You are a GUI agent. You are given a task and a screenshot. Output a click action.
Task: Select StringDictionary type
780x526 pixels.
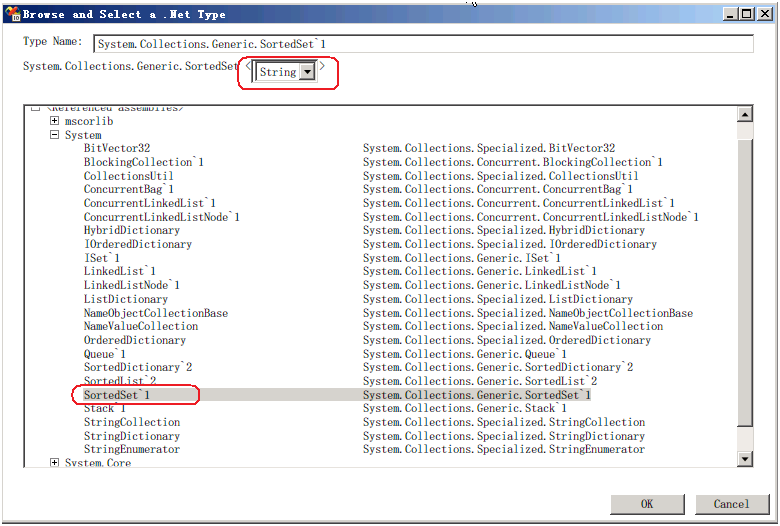[x=132, y=436]
